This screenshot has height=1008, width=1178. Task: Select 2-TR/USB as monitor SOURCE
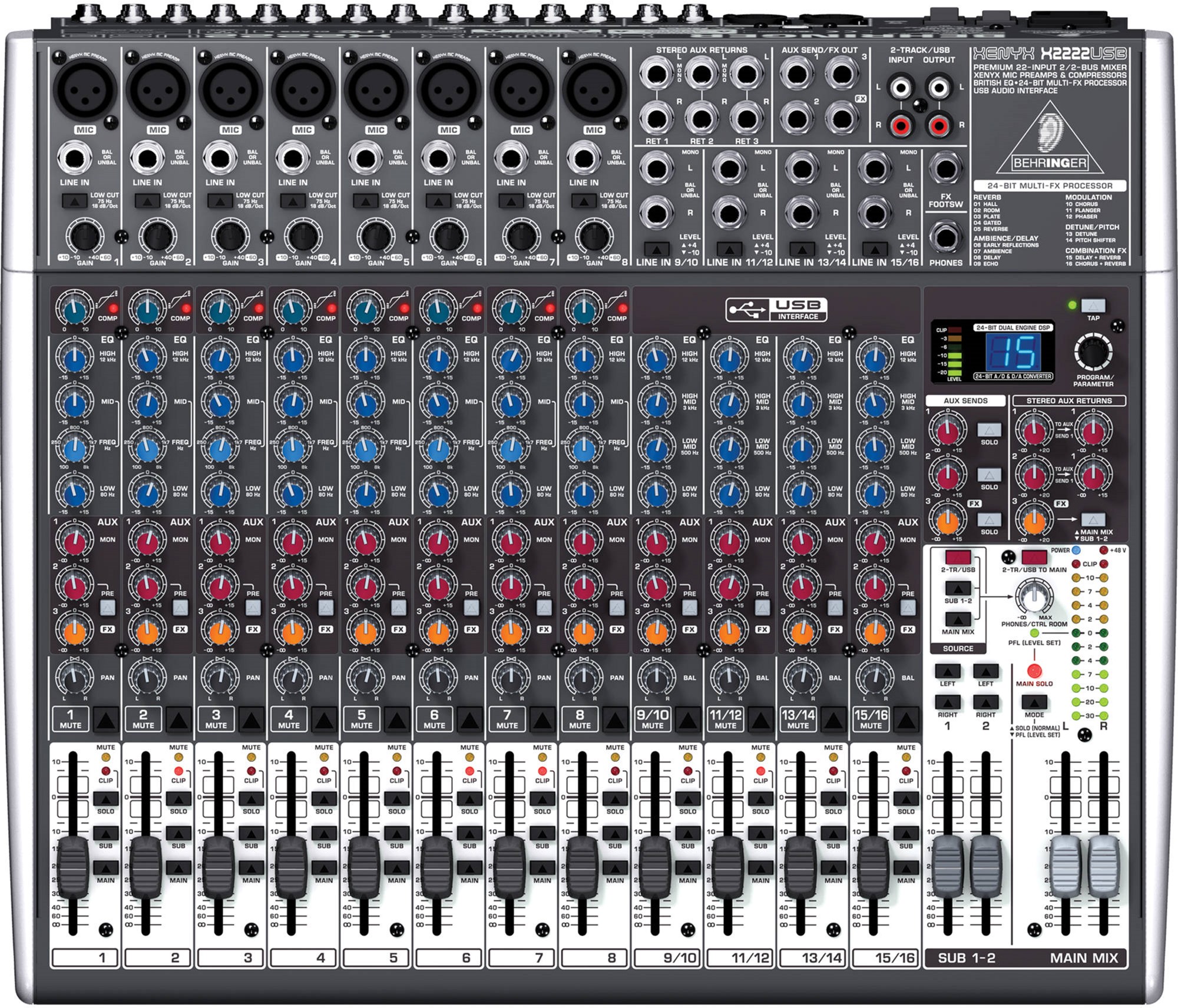point(958,557)
